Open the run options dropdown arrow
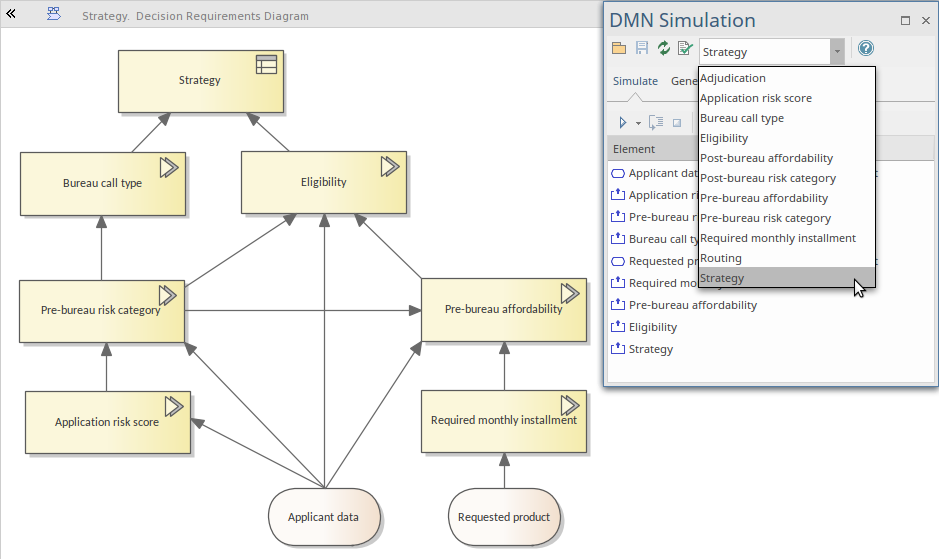939x559 pixels. point(639,123)
